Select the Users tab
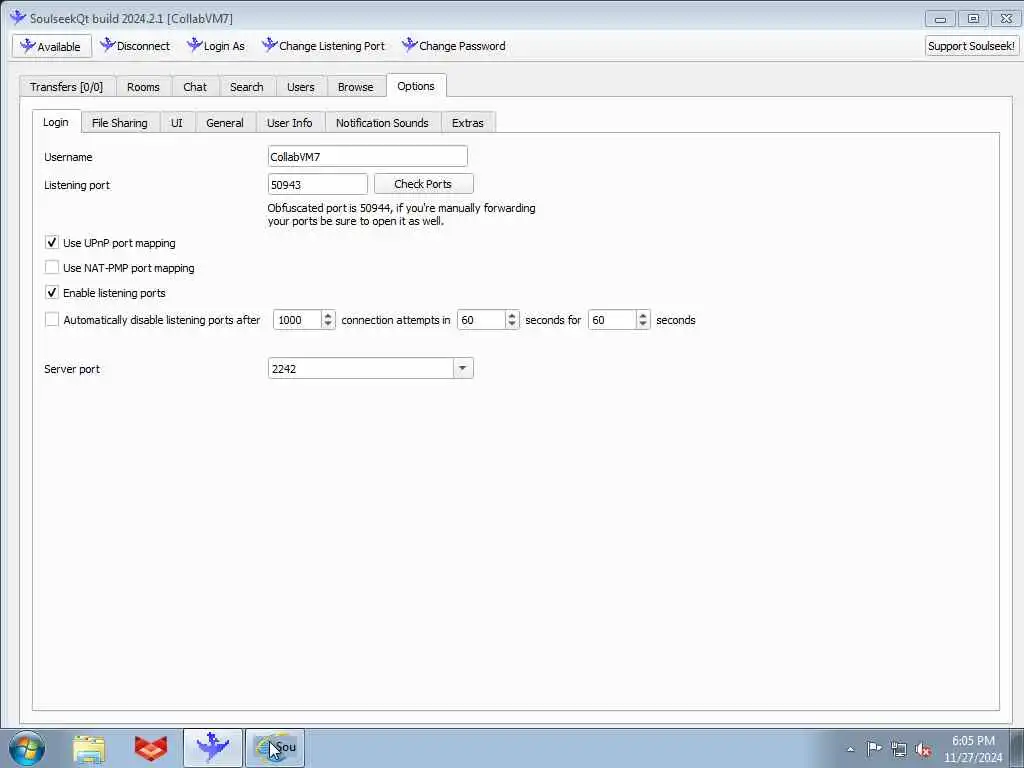Viewport: 1024px width, 768px height. click(300, 87)
